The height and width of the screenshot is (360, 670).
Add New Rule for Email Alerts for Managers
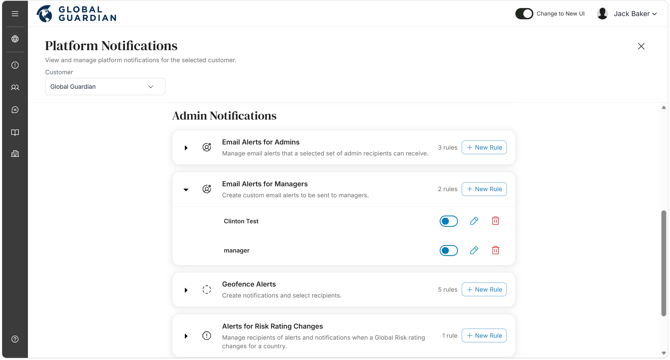click(x=484, y=189)
